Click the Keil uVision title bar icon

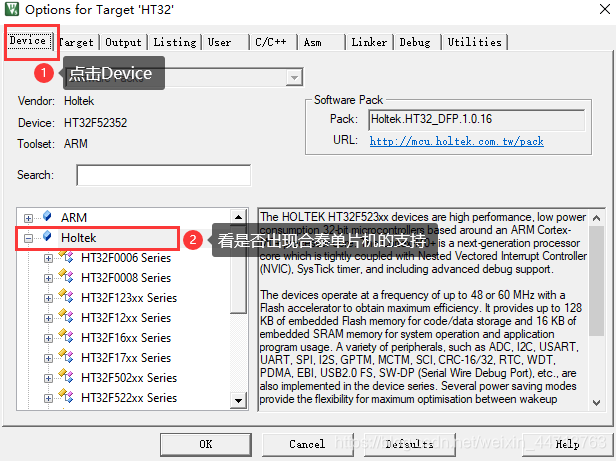click(12, 9)
